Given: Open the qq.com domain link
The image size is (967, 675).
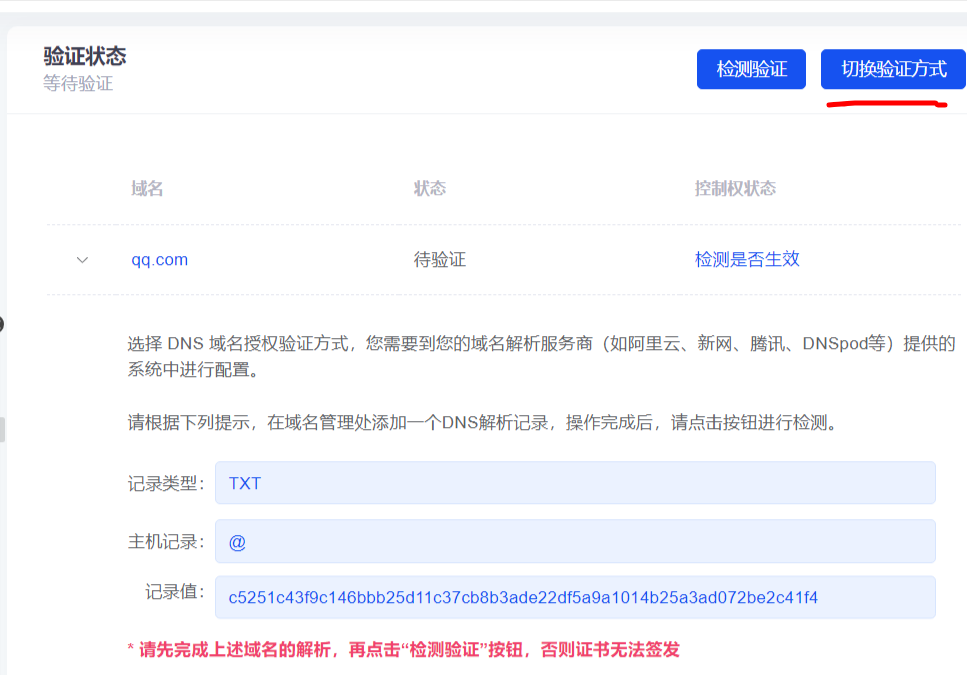Looking at the screenshot, I should click(159, 260).
